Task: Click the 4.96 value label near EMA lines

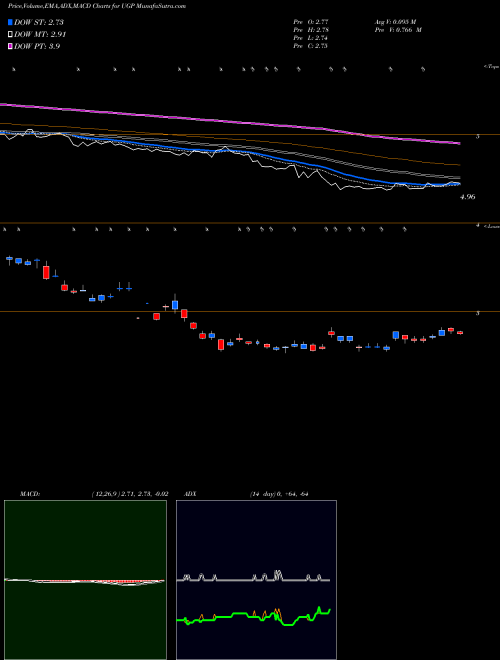Action: 468,197
